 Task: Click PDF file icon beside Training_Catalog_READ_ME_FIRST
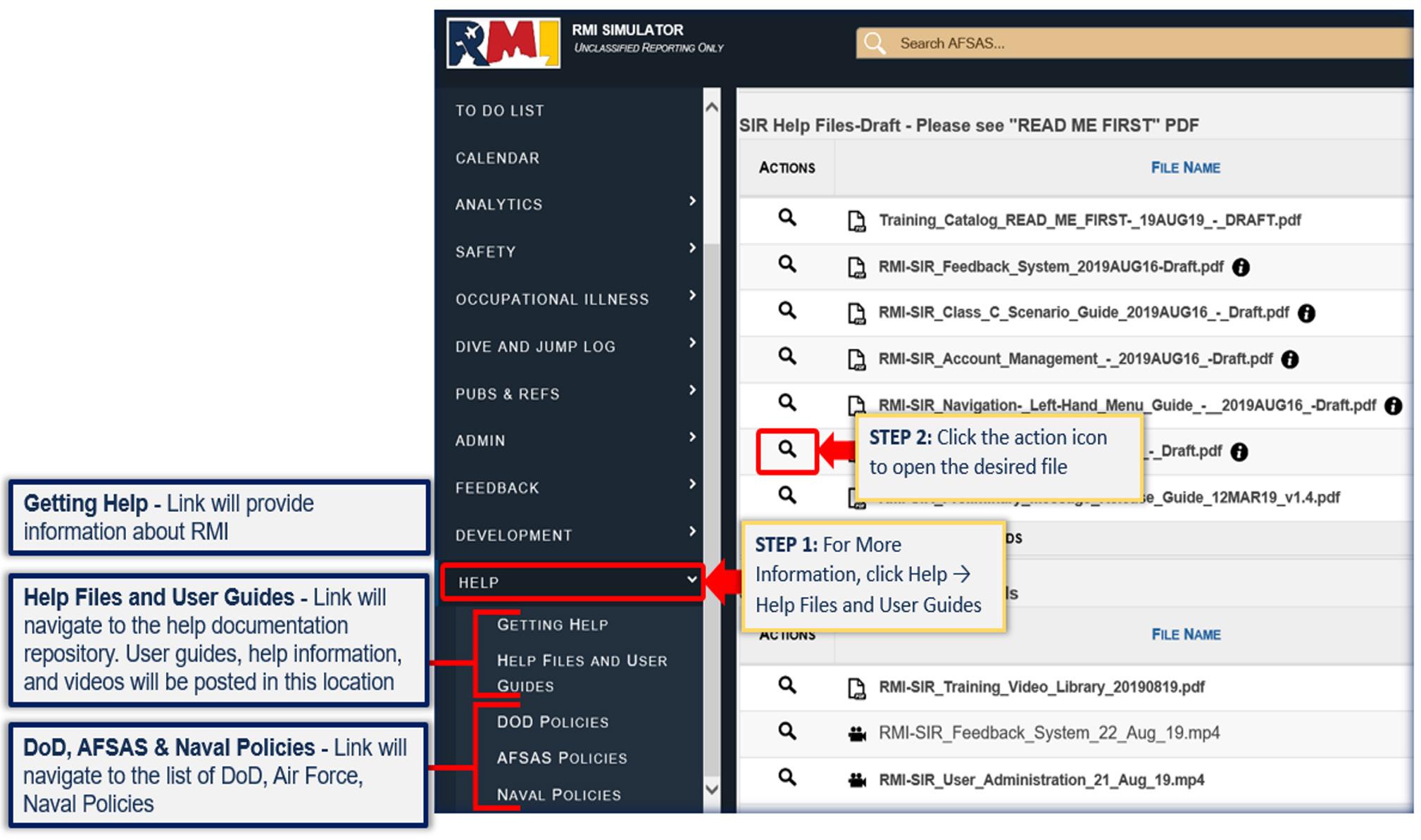tap(856, 221)
